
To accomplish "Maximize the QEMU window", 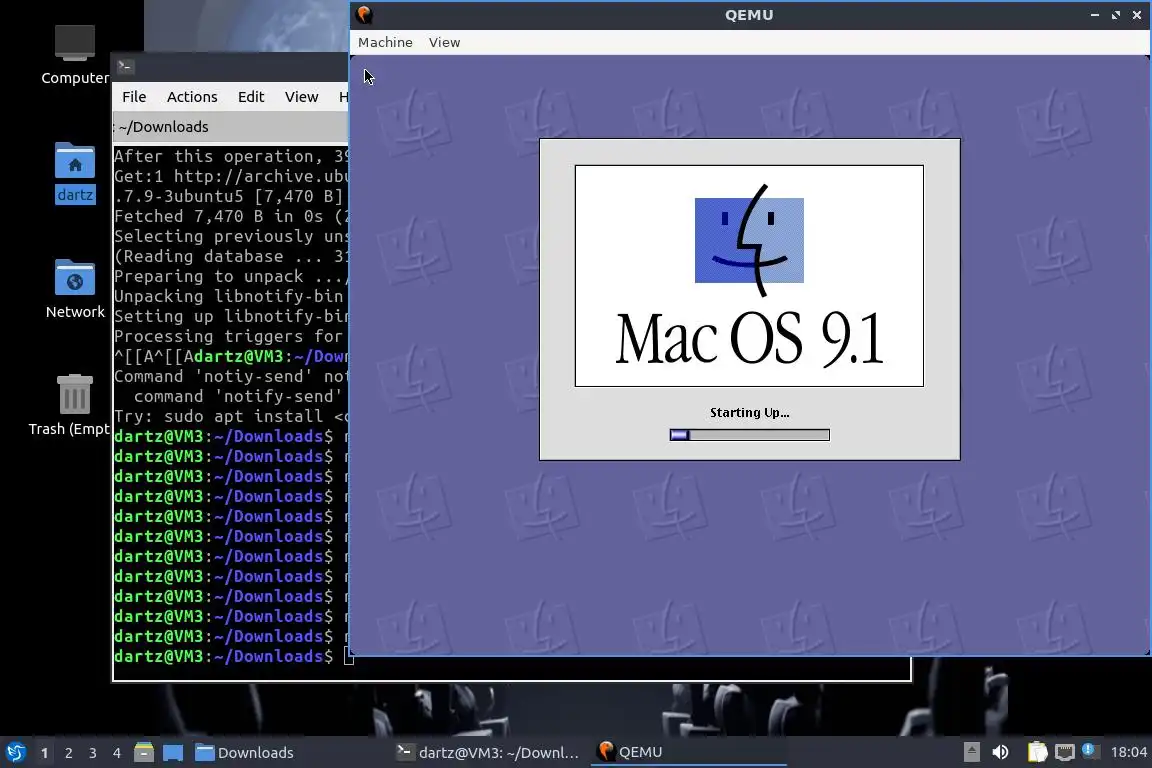I will click(x=1116, y=15).
